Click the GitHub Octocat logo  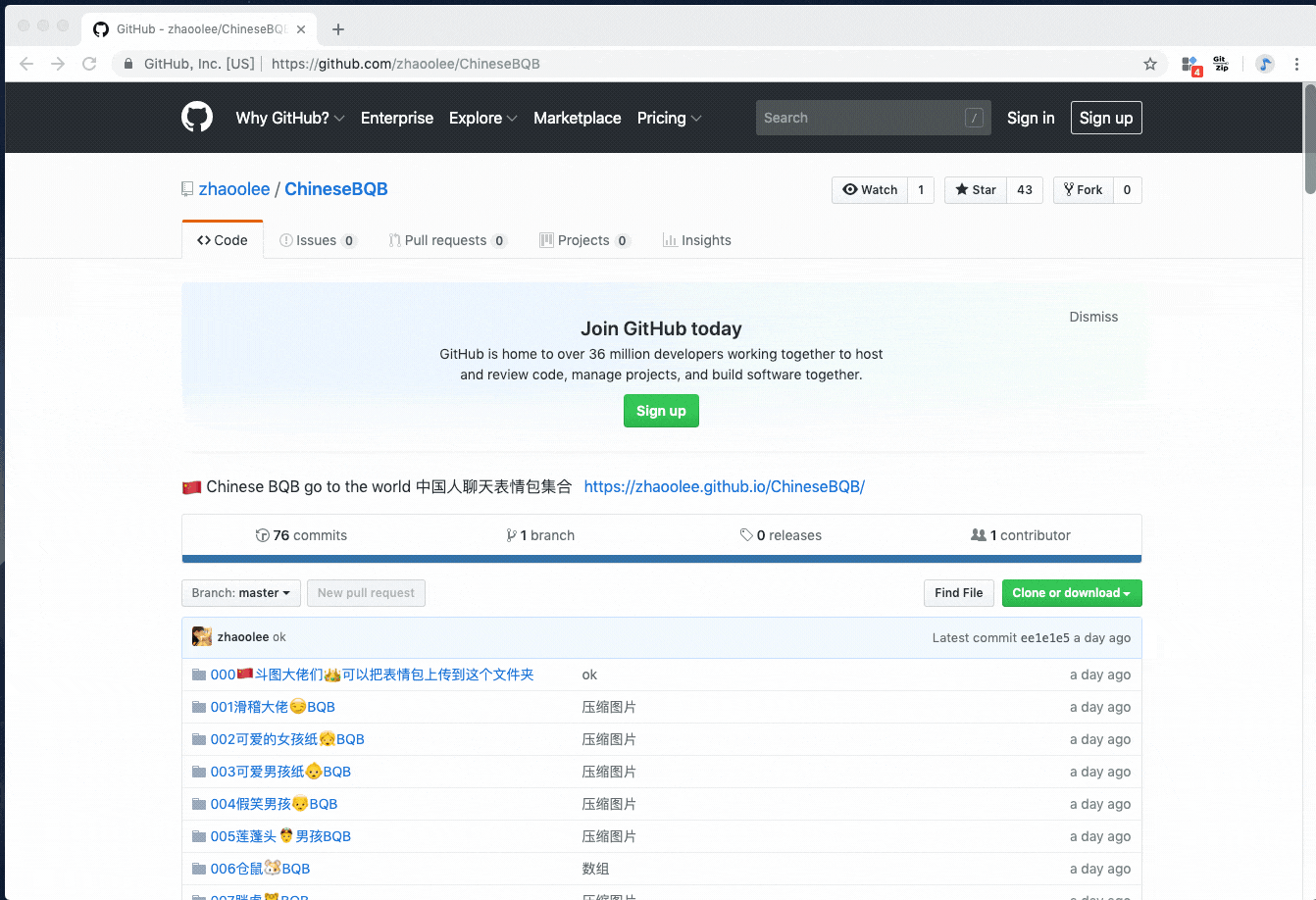coord(196,117)
